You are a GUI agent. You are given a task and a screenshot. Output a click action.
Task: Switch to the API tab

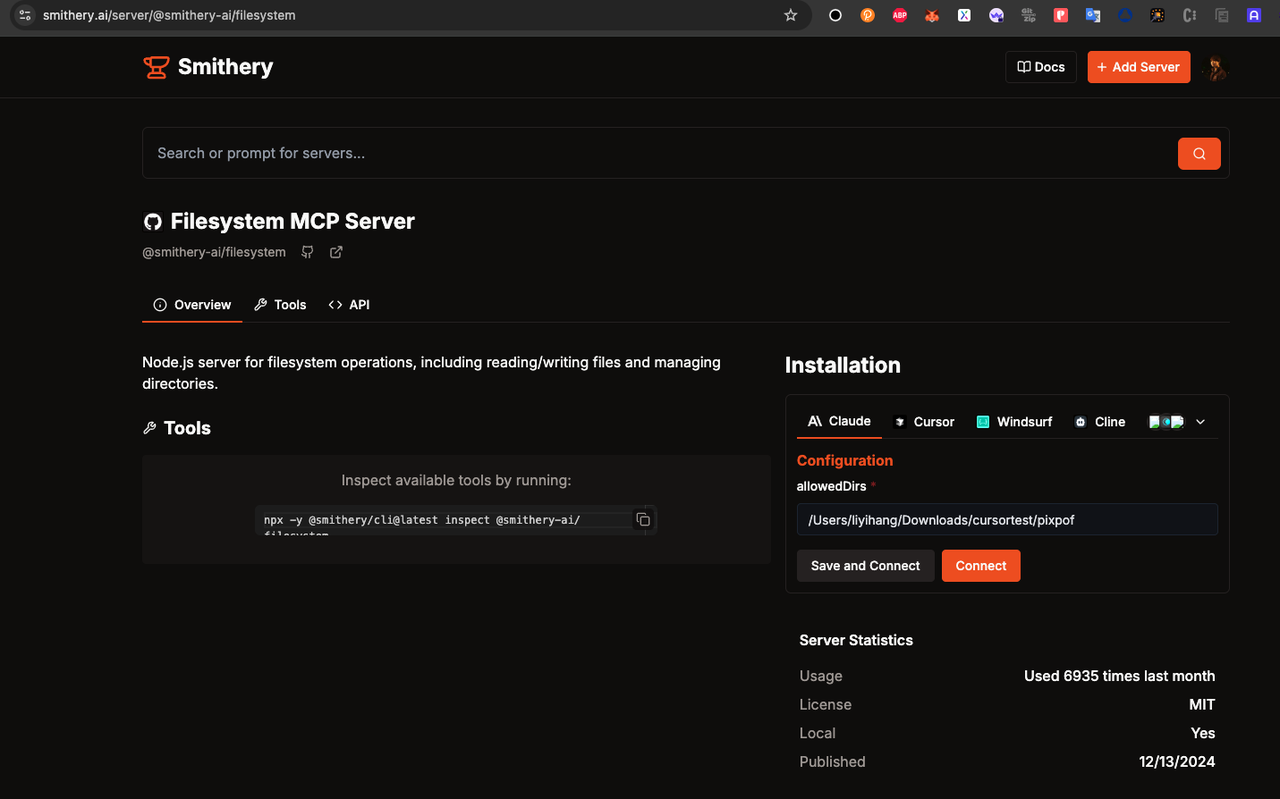tap(349, 305)
